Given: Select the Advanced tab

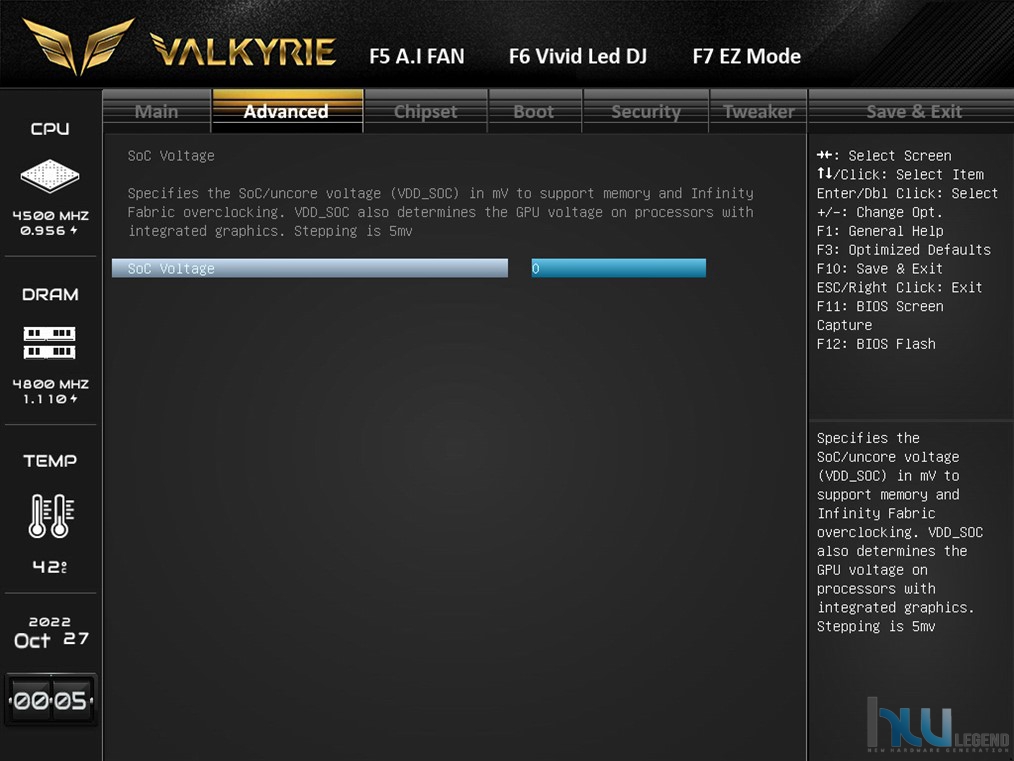Looking at the screenshot, I should pos(286,112).
